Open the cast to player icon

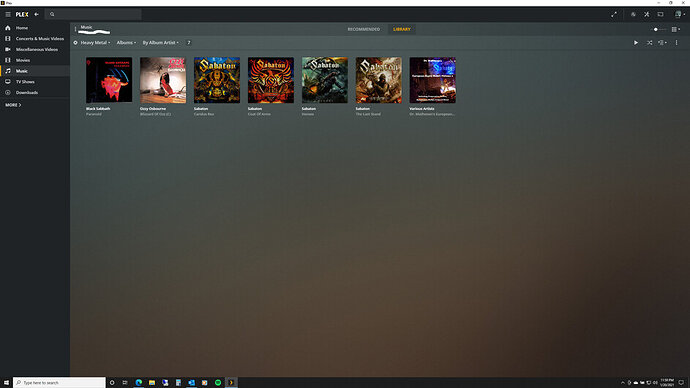tap(661, 14)
